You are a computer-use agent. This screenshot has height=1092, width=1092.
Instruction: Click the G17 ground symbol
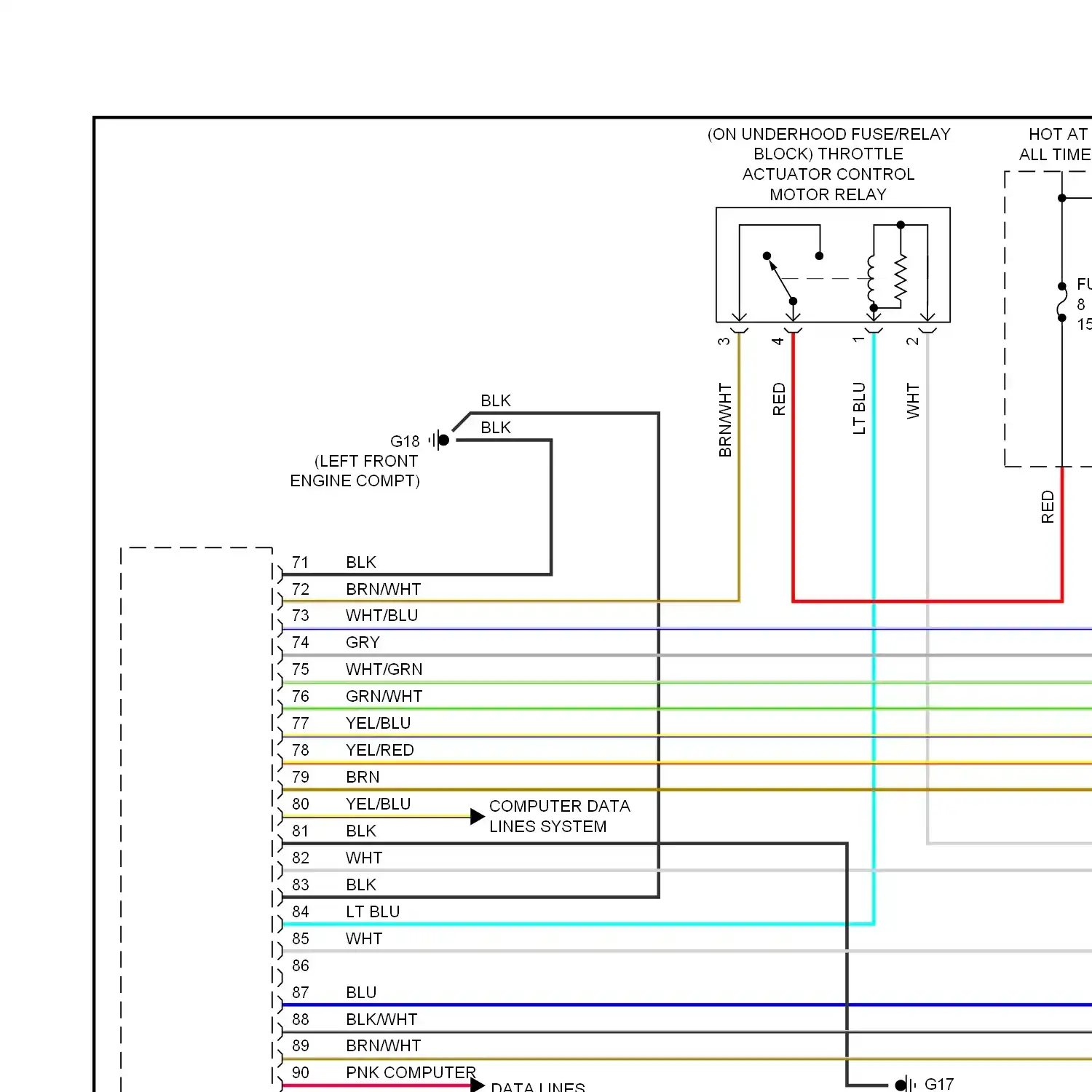pos(905,1085)
